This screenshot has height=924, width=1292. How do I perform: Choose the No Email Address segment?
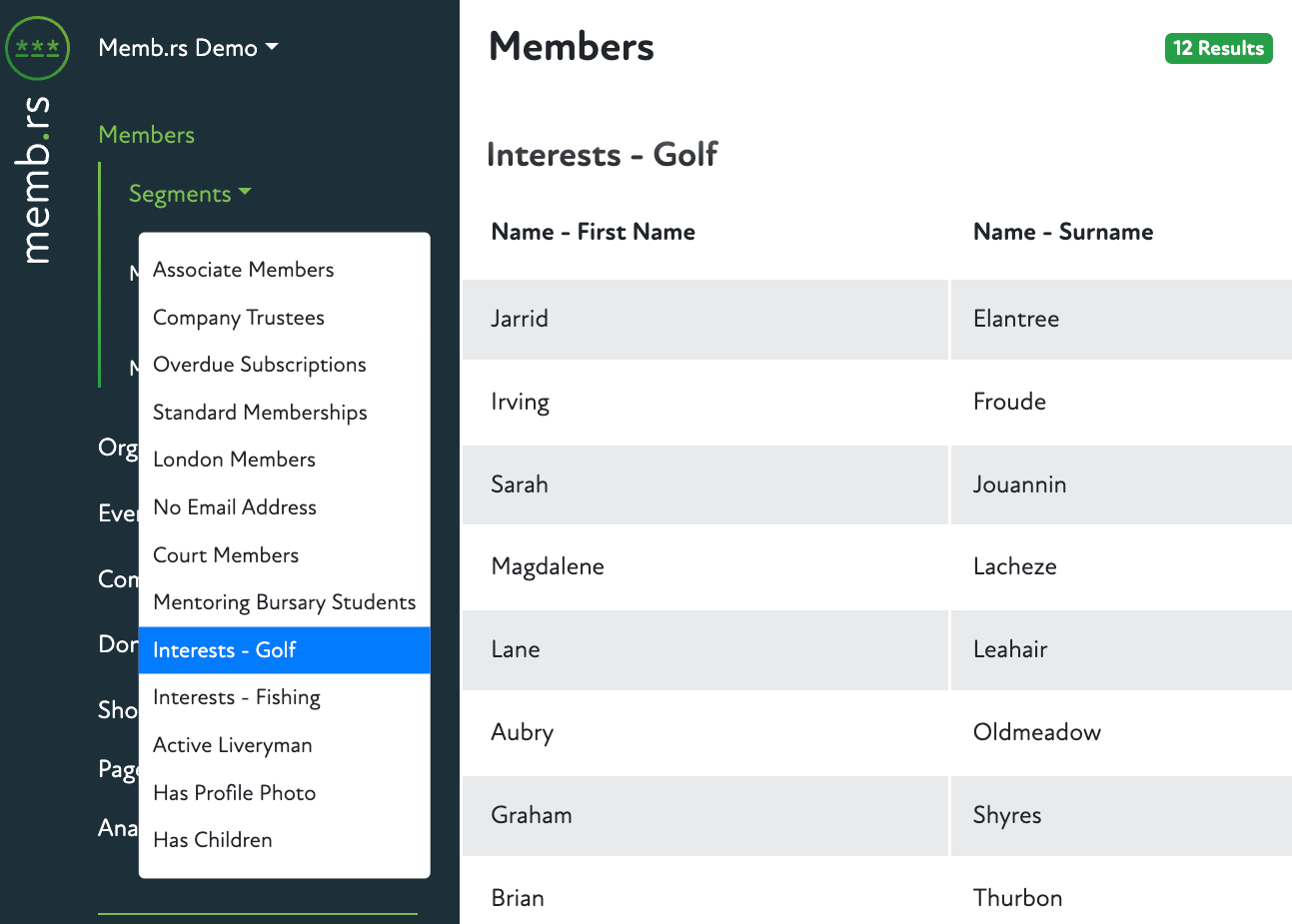coord(234,507)
